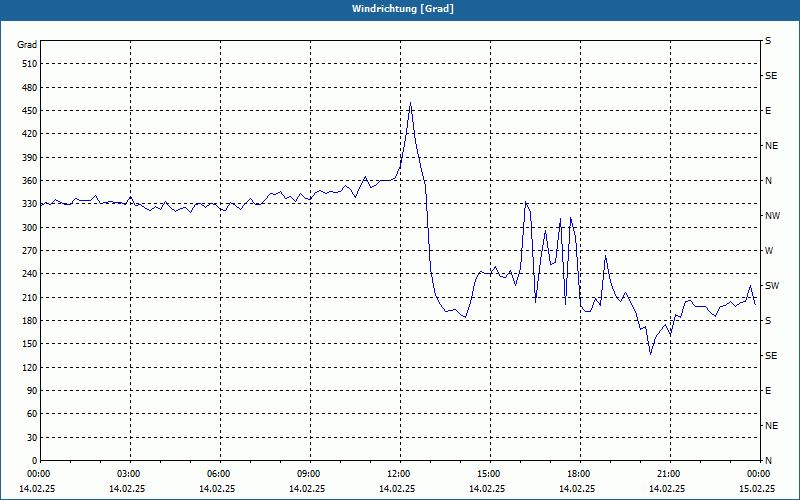
Task: Click the 06:00 time label
Action: 220,474
